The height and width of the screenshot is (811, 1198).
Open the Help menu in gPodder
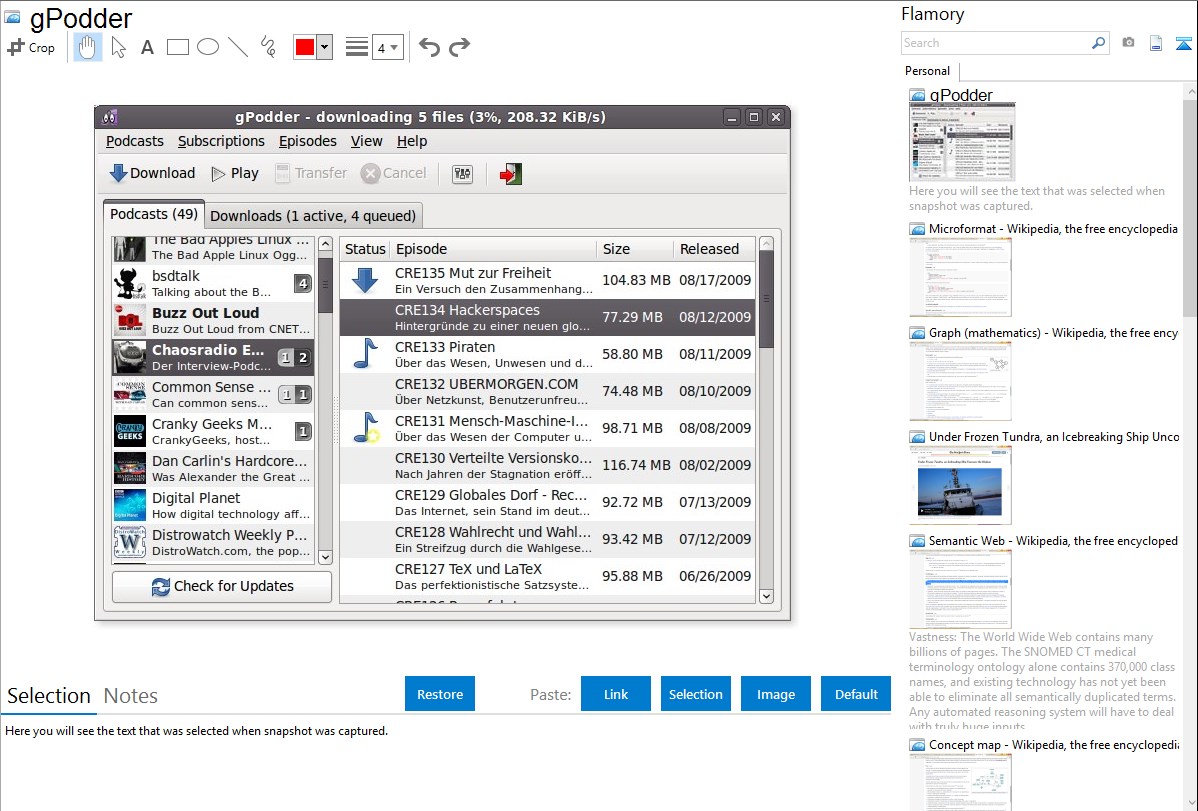[412, 141]
